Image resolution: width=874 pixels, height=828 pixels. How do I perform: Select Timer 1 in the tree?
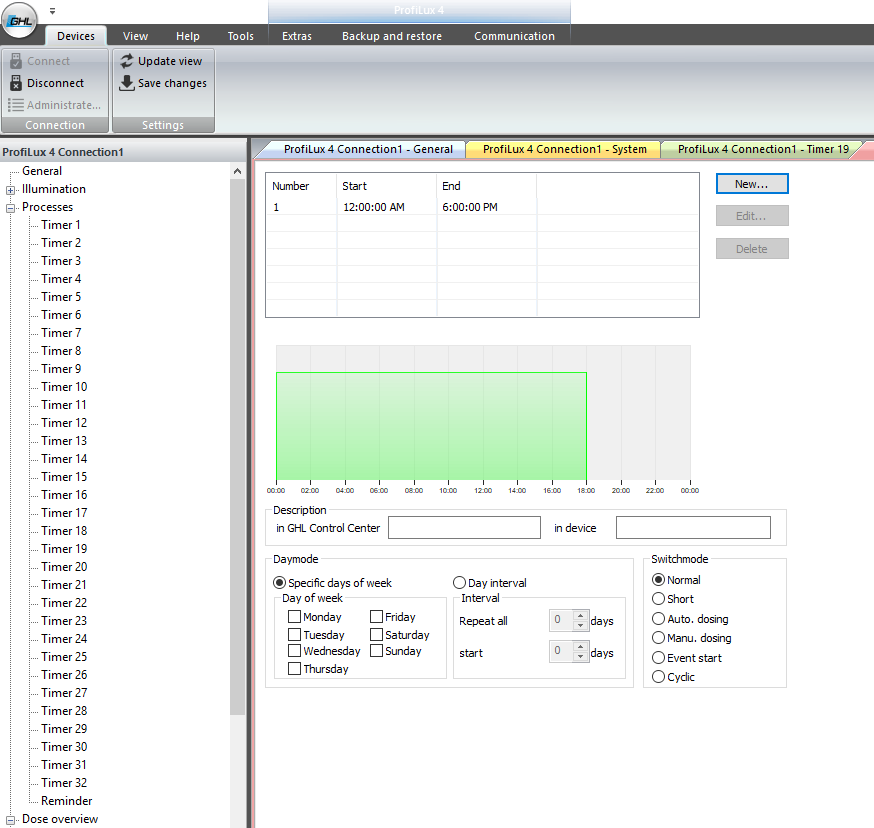[x=61, y=225]
